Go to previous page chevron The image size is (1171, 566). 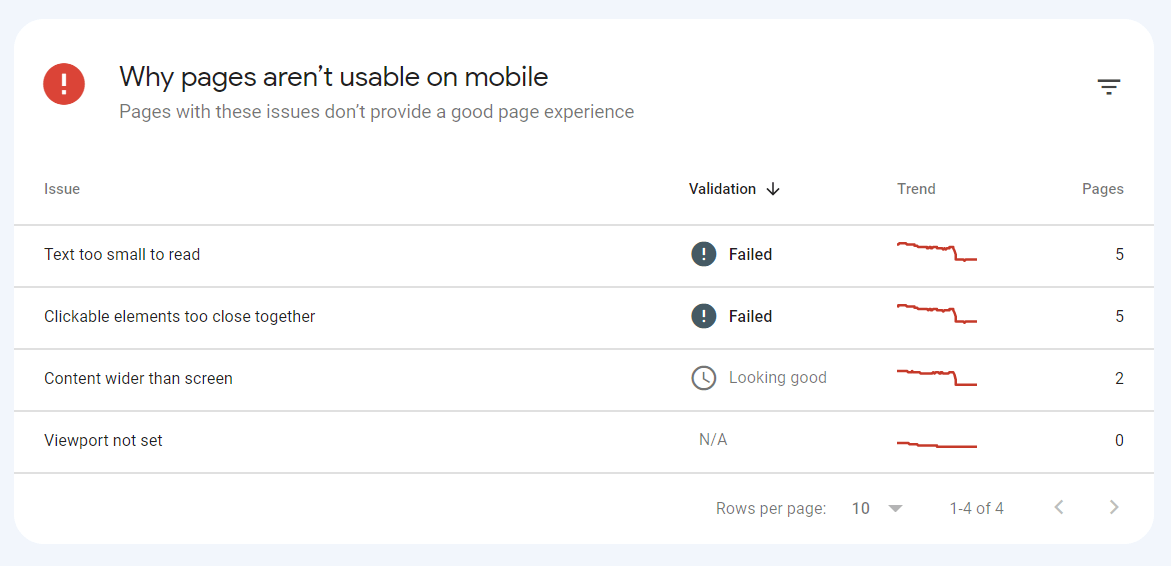point(1059,508)
